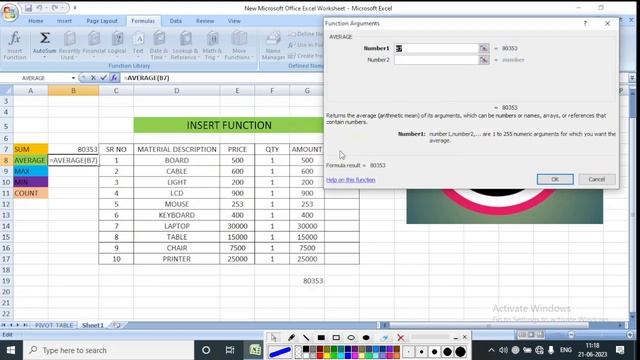640x360 pixels.
Task: Click the clock showing 11:18
Action: pos(593,345)
